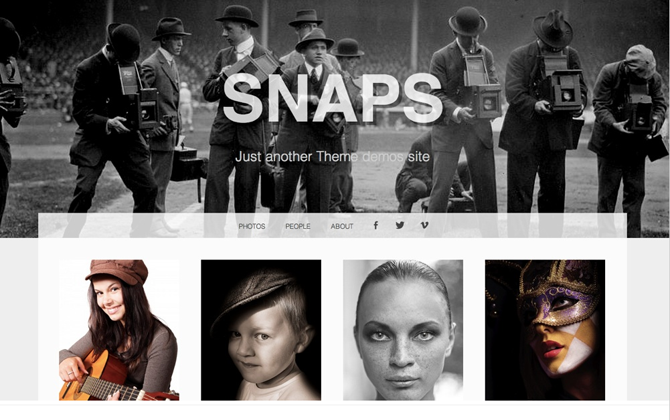670x420 pixels.
Task: Go to the ABOUT menu item
Action: click(x=342, y=226)
